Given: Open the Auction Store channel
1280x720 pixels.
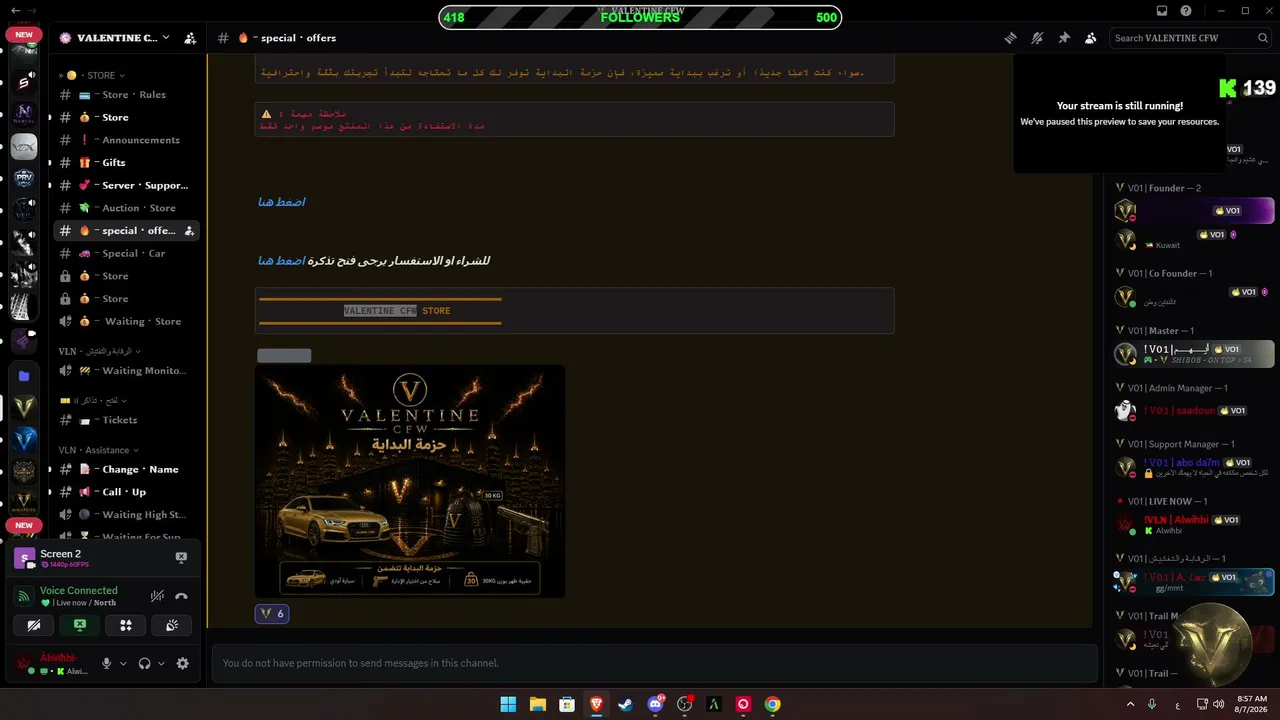Looking at the screenshot, I should pyautogui.click(x=126, y=208).
